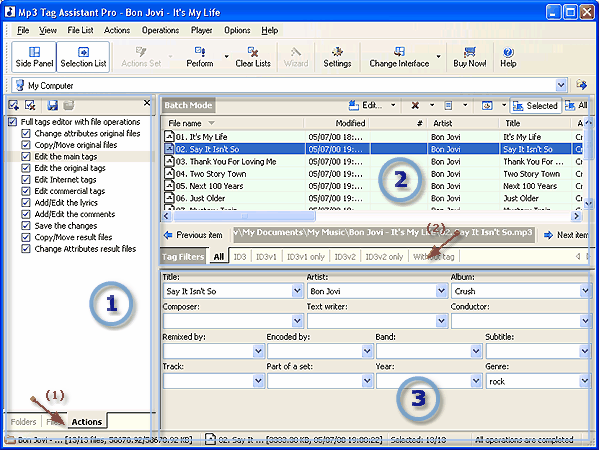The image size is (600, 450).
Task: Toggle Edit the original tags checkbox
Action: click(x=26, y=168)
